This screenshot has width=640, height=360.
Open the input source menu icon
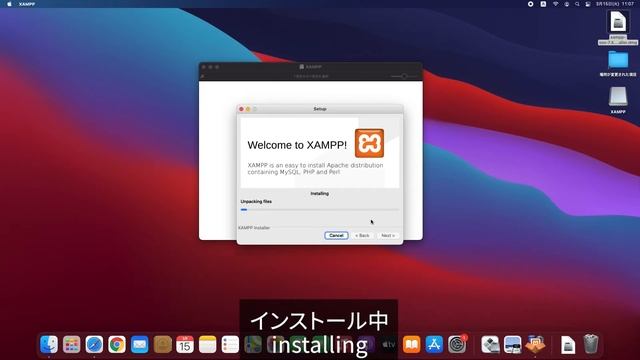[543, 4]
